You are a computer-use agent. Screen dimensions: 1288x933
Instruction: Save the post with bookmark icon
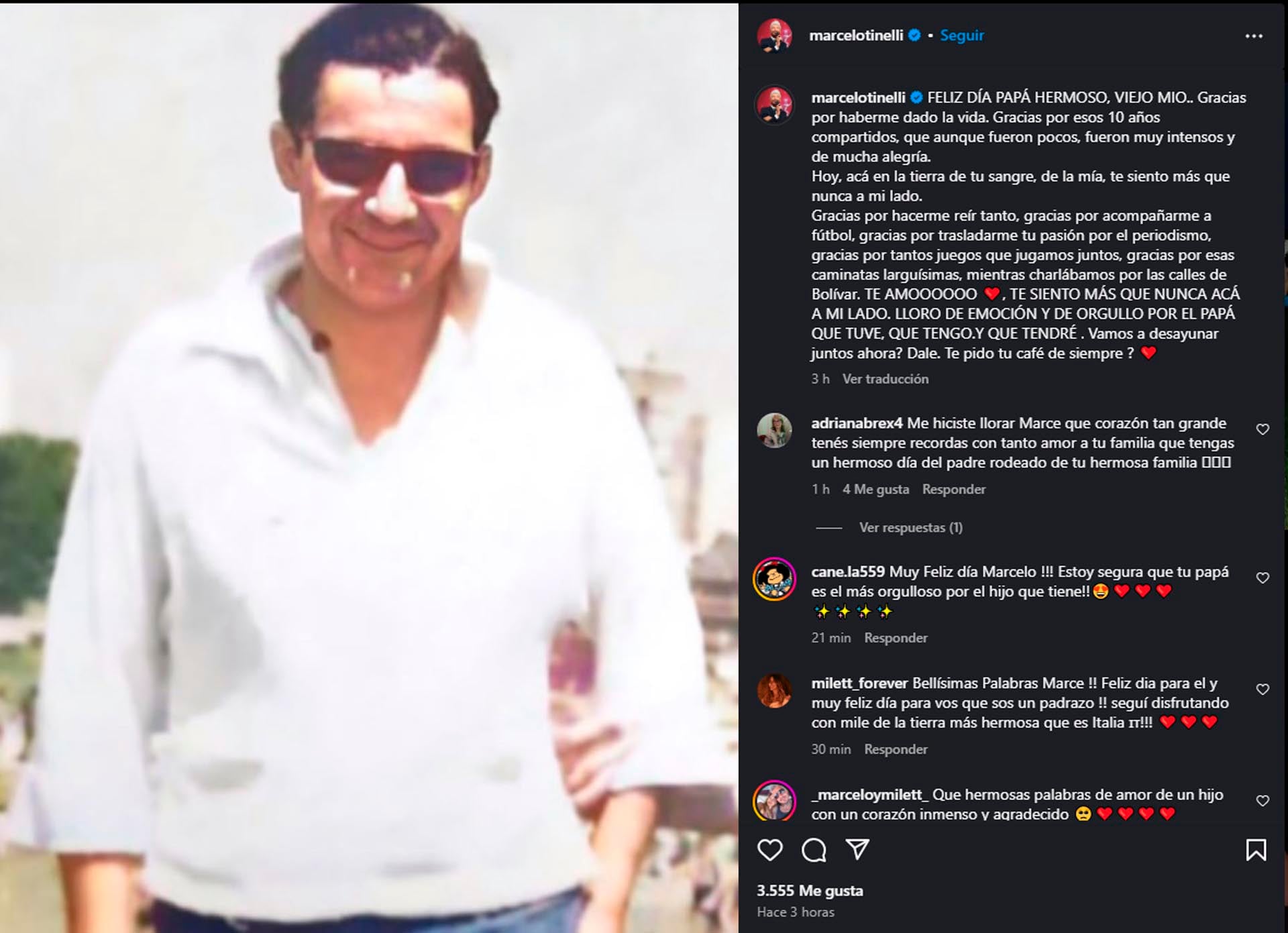(x=1256, y=850)
